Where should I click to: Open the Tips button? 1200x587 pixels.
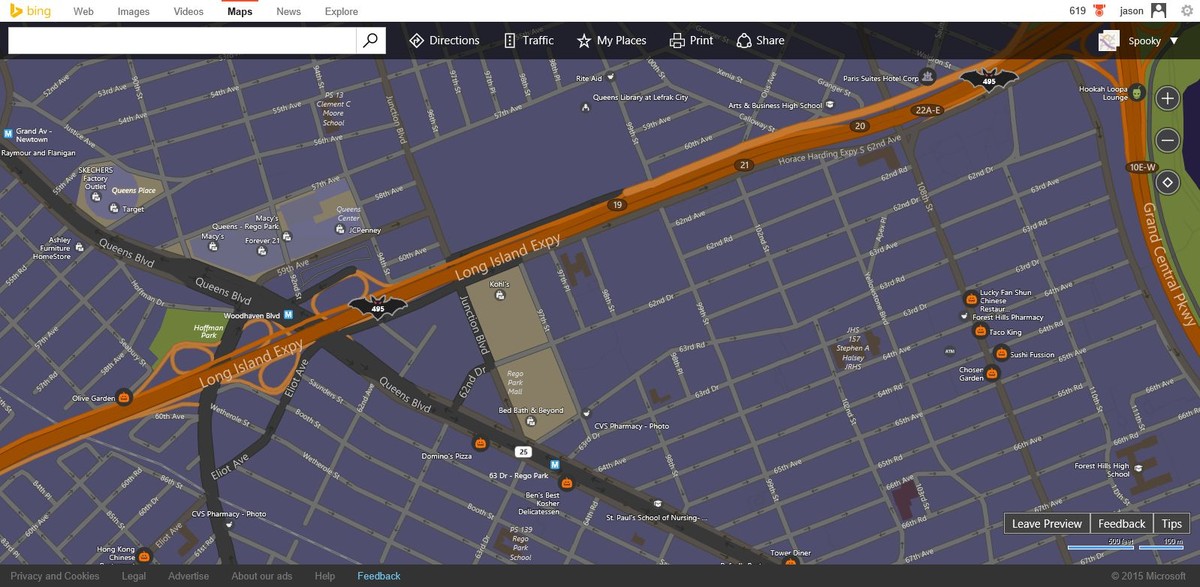[1173, 524]
